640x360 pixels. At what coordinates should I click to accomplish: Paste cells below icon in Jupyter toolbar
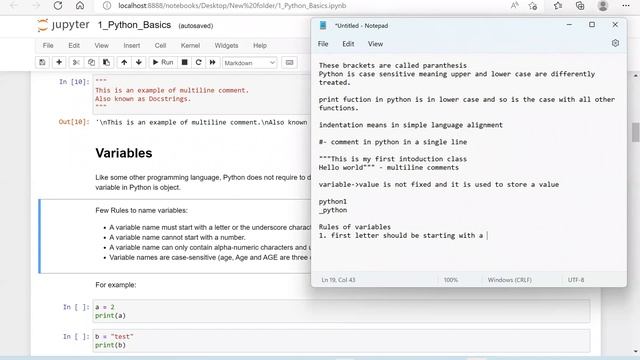click(107, 62)
